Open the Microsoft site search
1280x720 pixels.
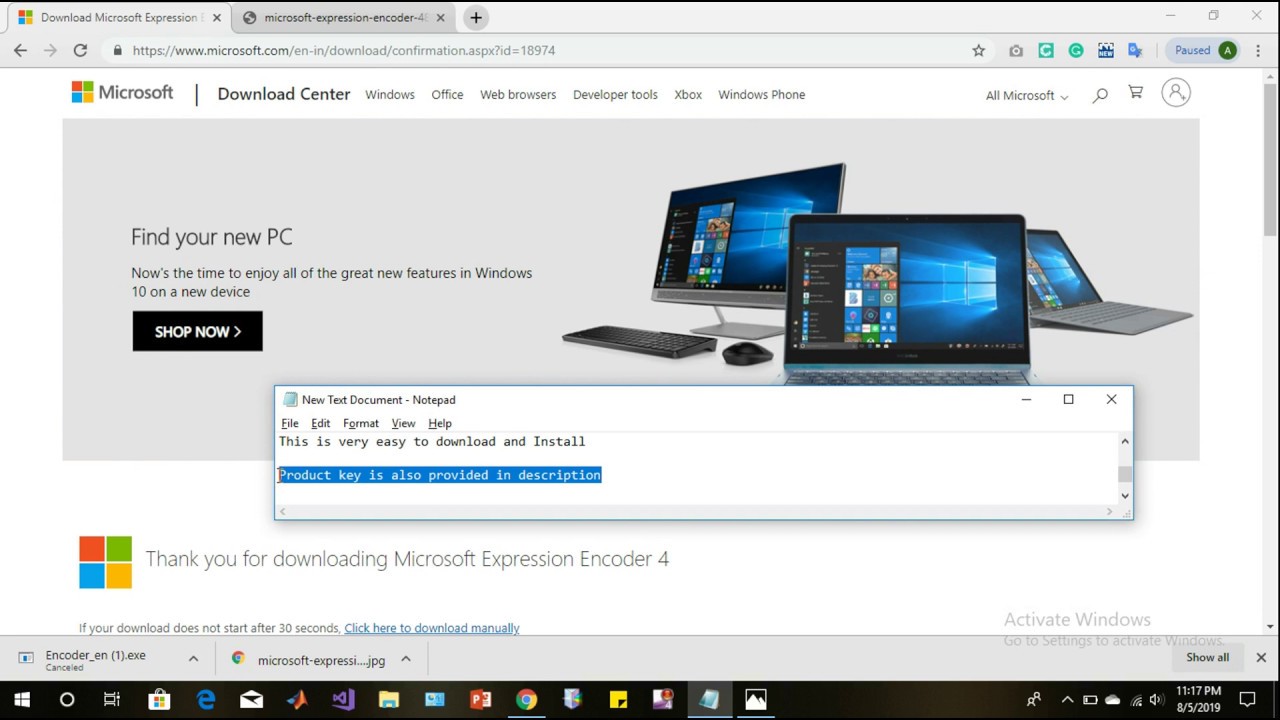(x=1100, y=95)
